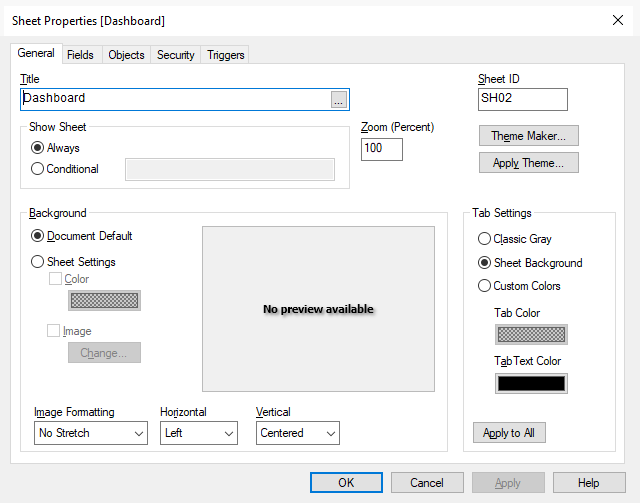Select Classic Gray tab setting
640x503 pixels.
(x=485, y=239)
